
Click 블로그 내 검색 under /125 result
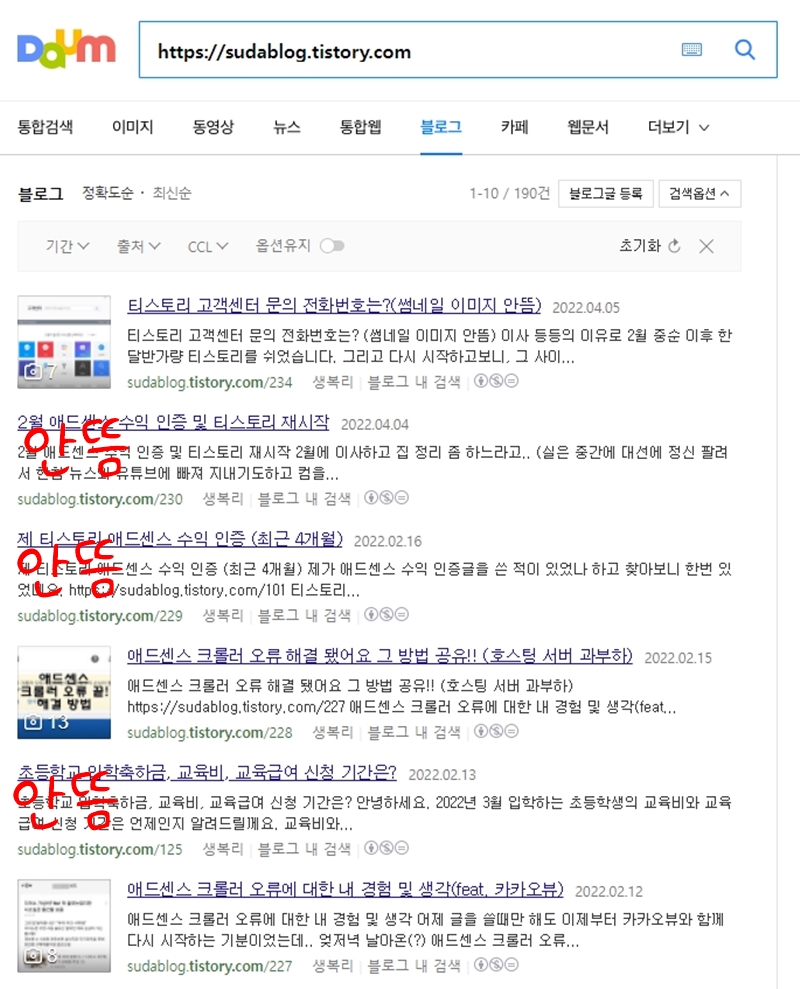[x=304, y=848]
